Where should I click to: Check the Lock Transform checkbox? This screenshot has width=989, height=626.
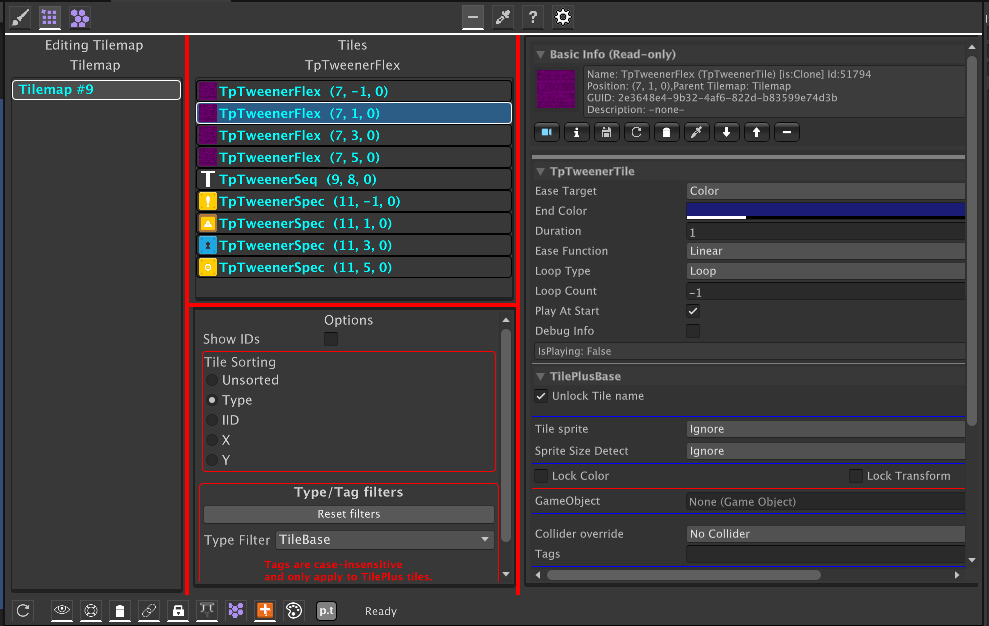pyautogui.click(x=856, y=476)
